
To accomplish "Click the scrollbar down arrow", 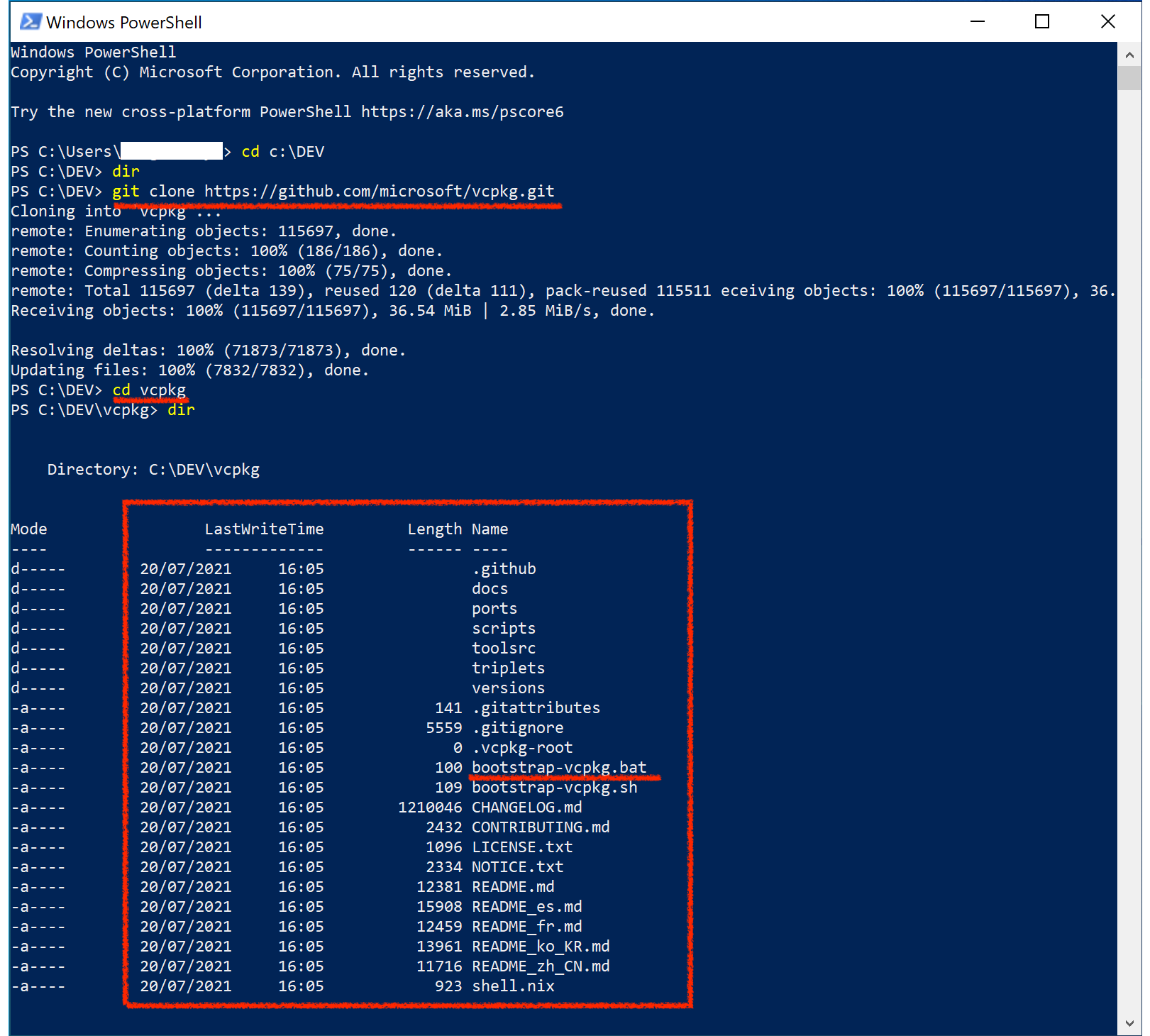I will click(1129, 1023).
